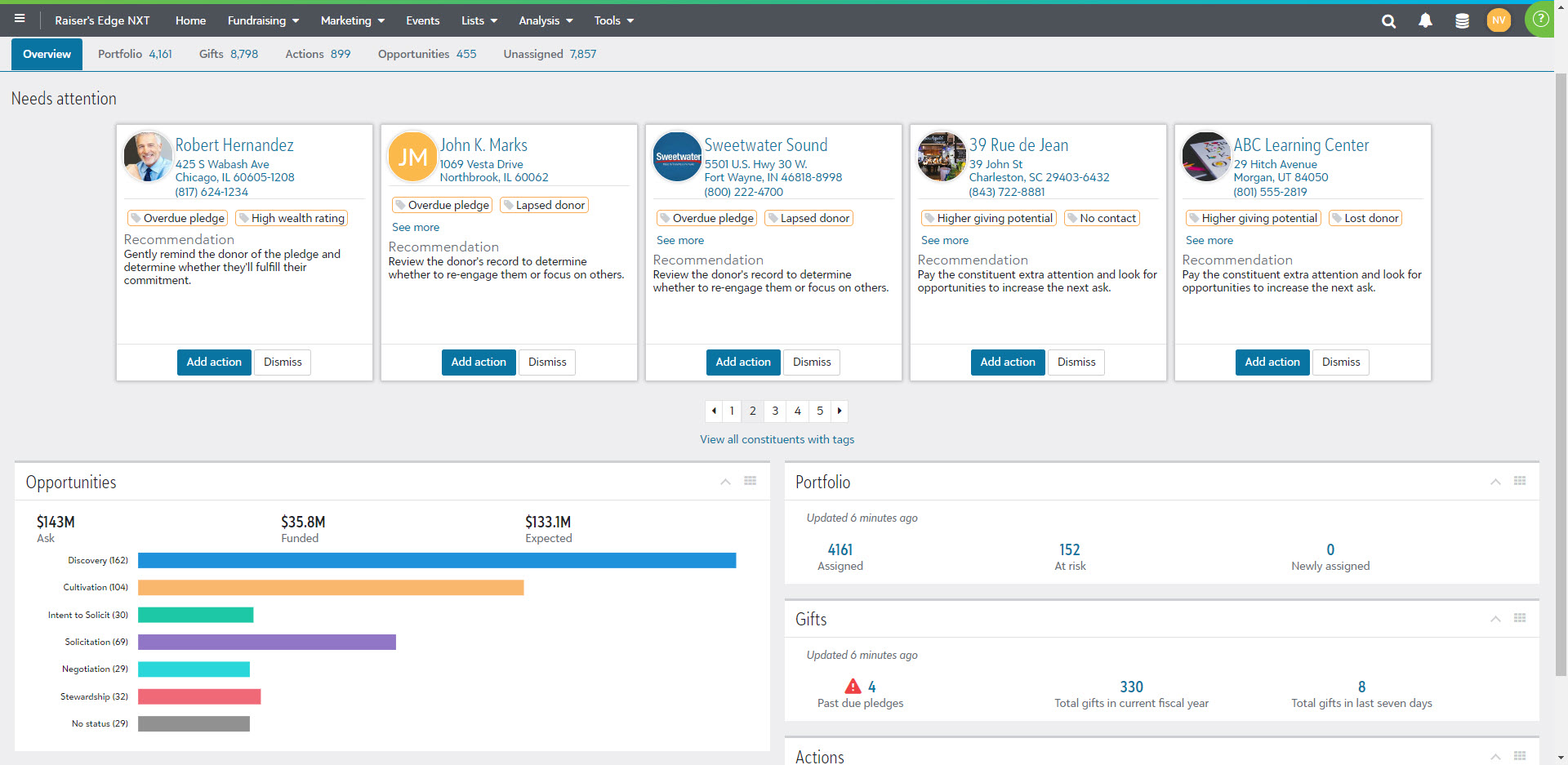
Task: Click the red past due pledges alert icon
Action: click(x=853, y=686)
